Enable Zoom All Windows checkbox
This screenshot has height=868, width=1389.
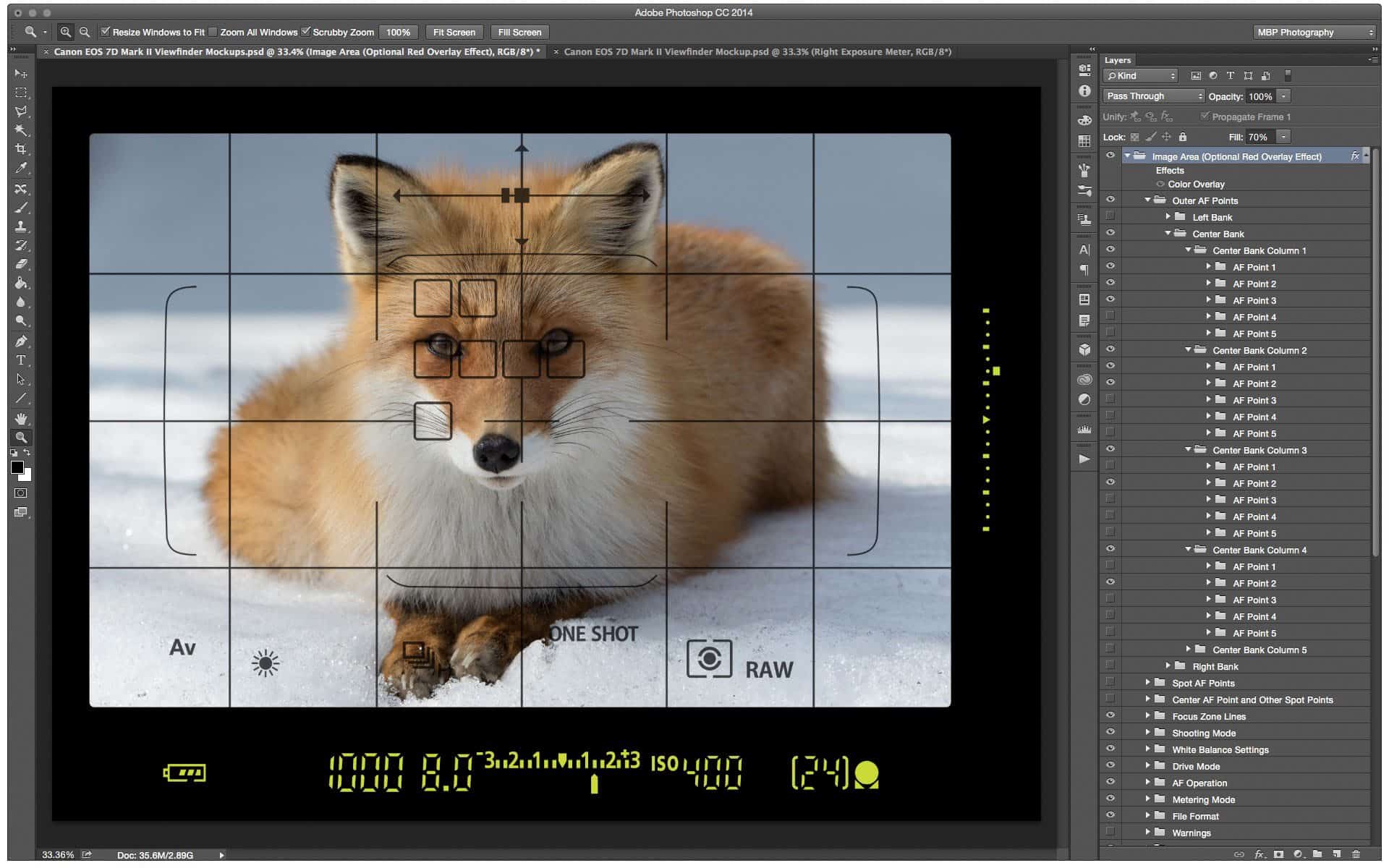(x=213, y=32)
